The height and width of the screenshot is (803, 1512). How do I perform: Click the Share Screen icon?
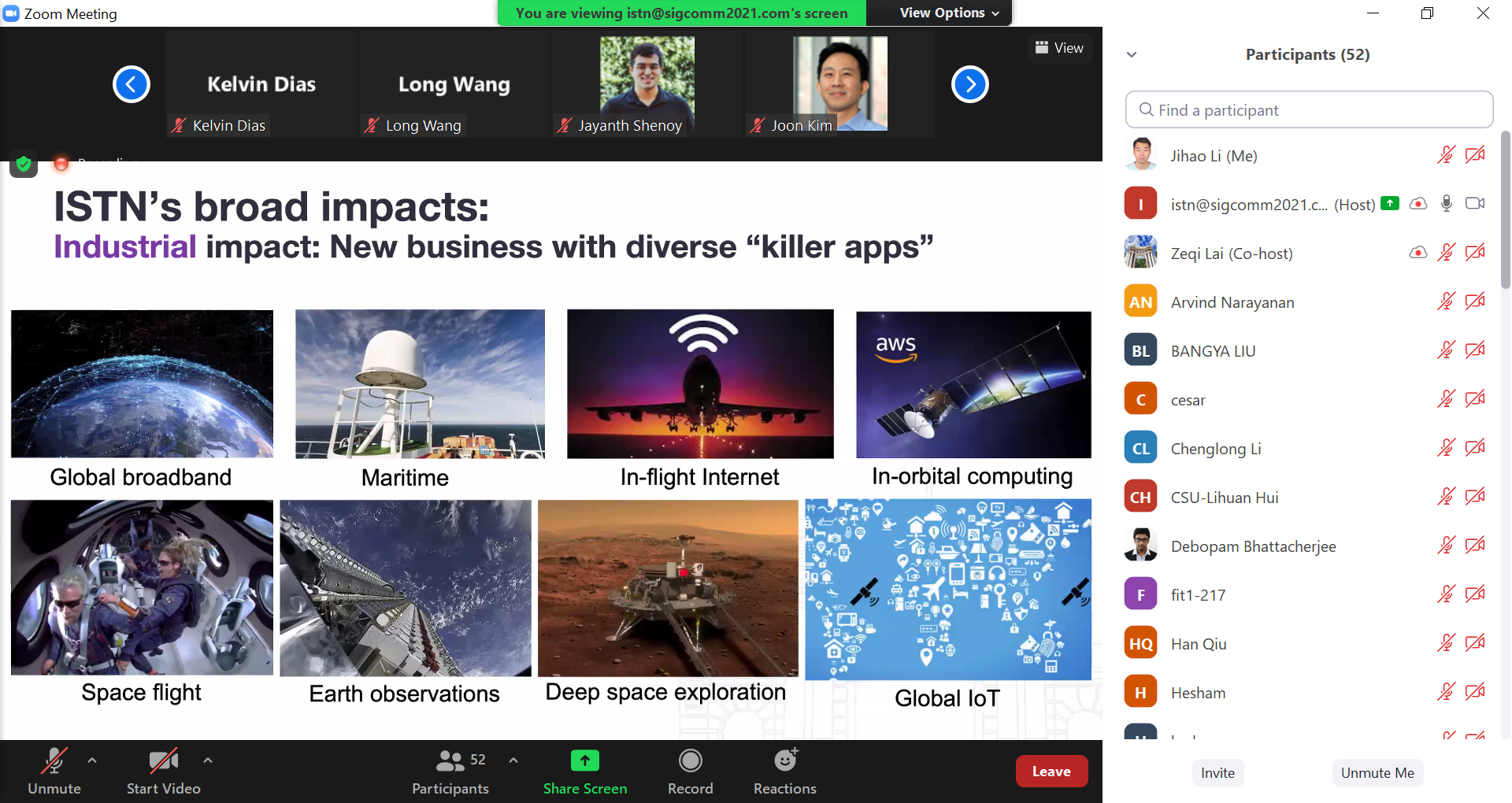pyautogui.click(x=584, y=760)
